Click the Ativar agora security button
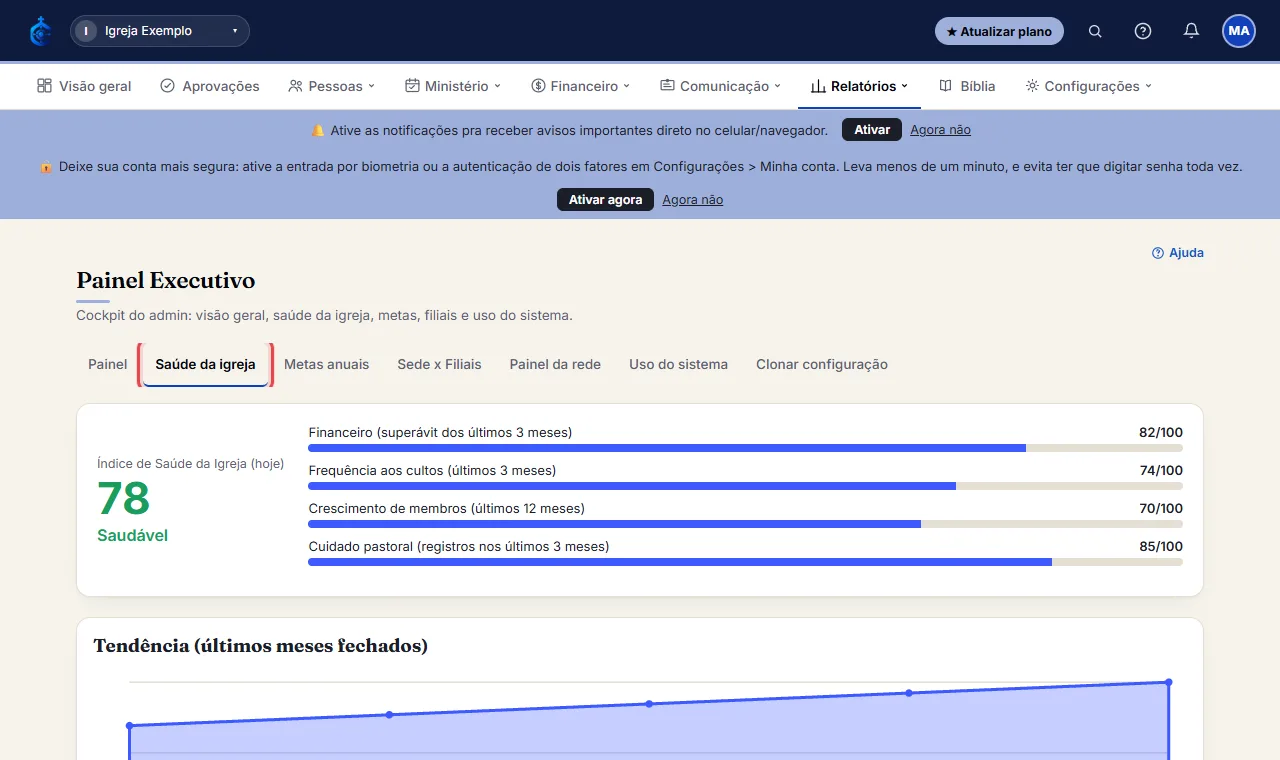Screen dimensions: 1280x760 [x=605, y=200]
